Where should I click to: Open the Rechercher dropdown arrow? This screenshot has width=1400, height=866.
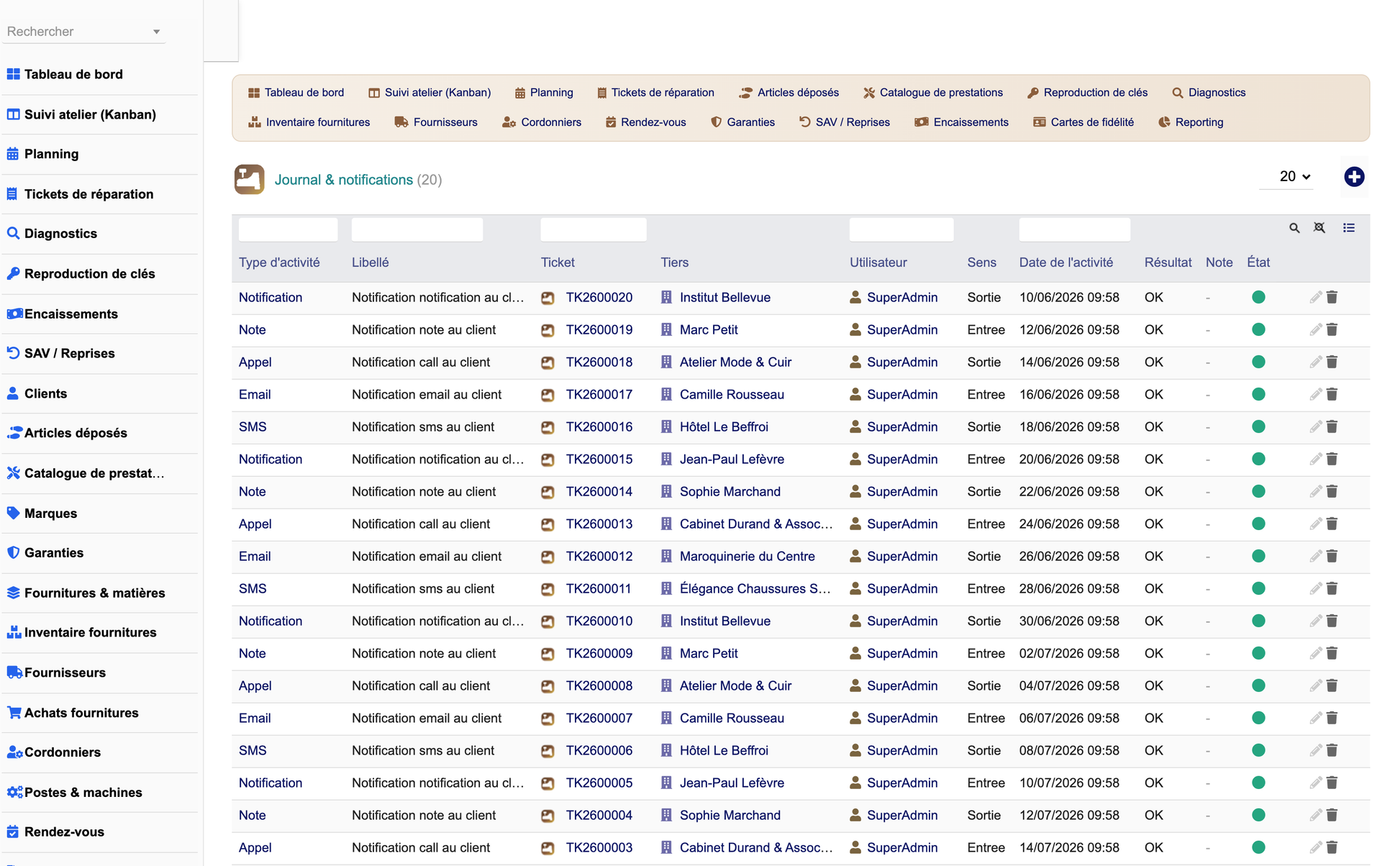point(156,32)
